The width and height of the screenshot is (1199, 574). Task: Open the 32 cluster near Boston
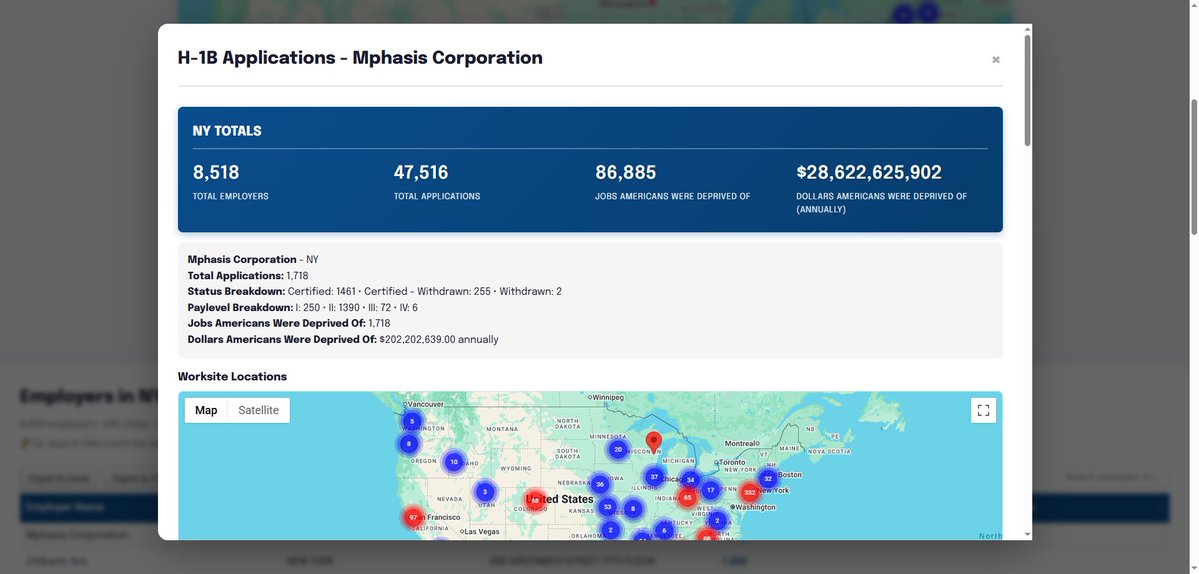click(x=768, y=479)
